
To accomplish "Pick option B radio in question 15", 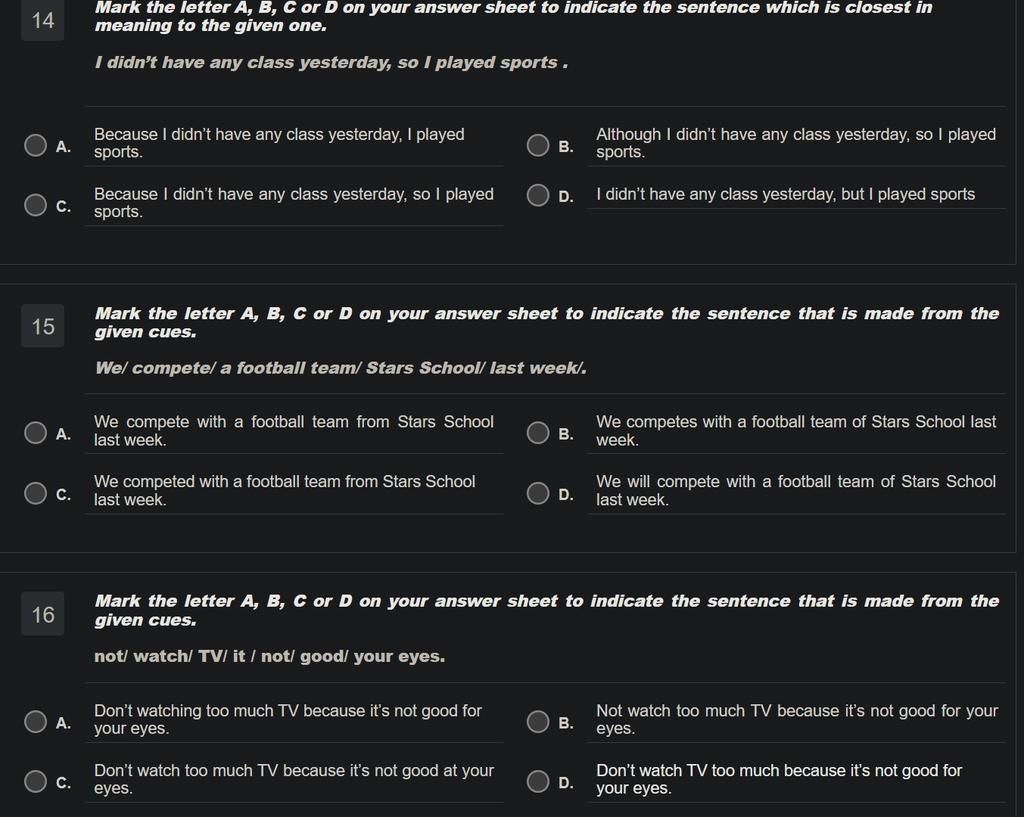I will click(x=538, y=432).
